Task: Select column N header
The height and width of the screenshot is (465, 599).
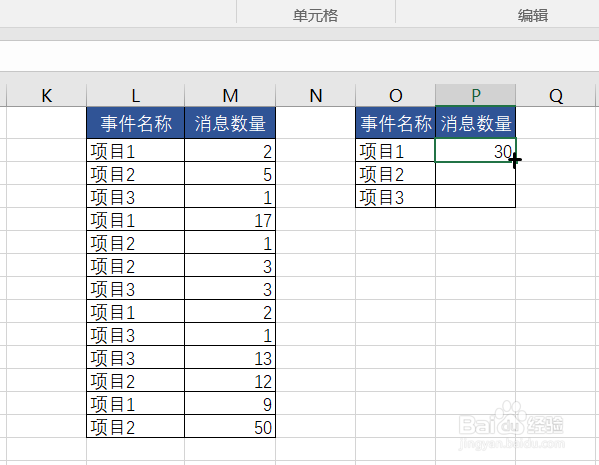Action: click(x=316, y=96)
